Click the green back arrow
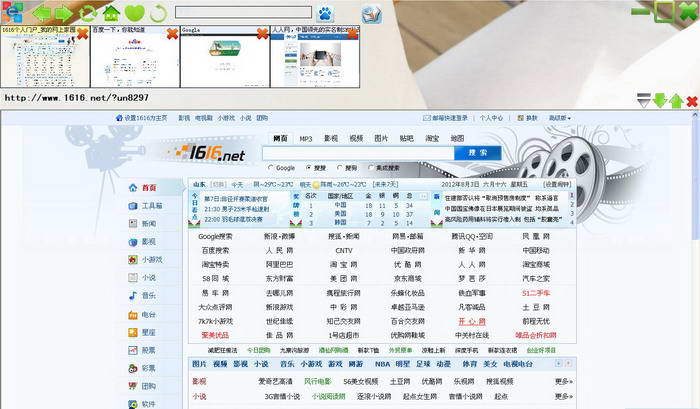The width and height of the screenshot is (700, 409). tap(41, 13)
